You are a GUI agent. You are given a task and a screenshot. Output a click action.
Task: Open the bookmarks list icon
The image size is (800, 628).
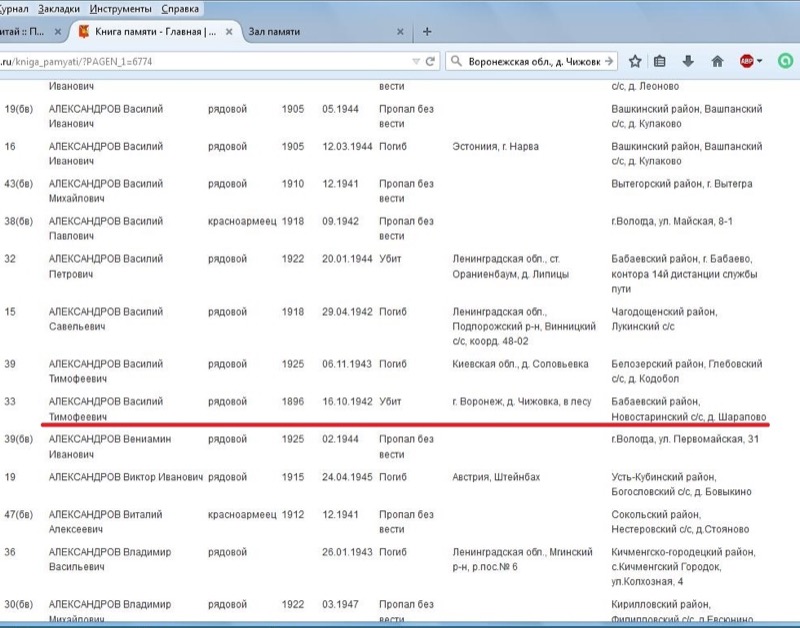click(x=660, y=61)
